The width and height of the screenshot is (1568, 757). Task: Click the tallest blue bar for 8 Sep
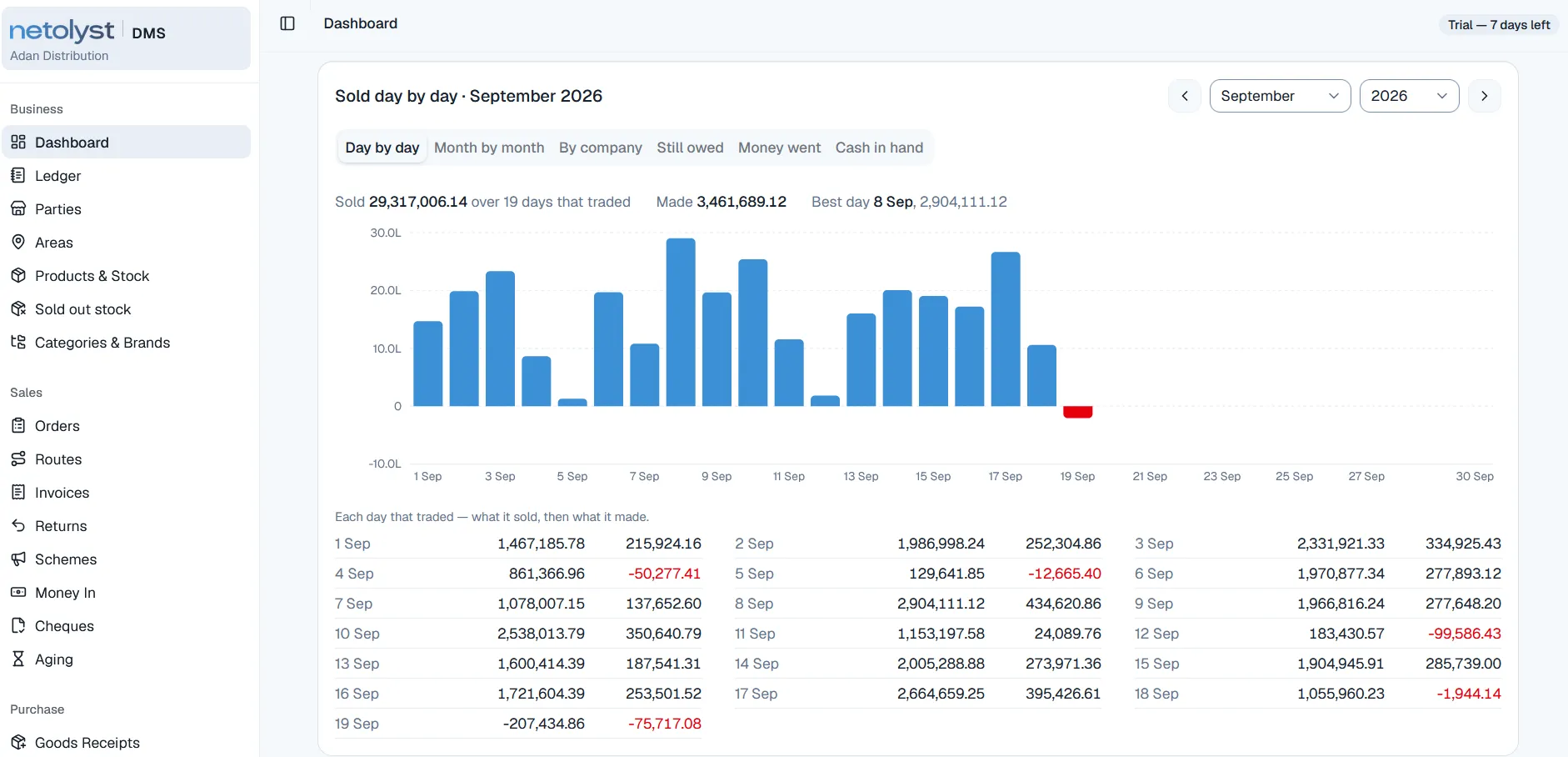coord(681,323)
